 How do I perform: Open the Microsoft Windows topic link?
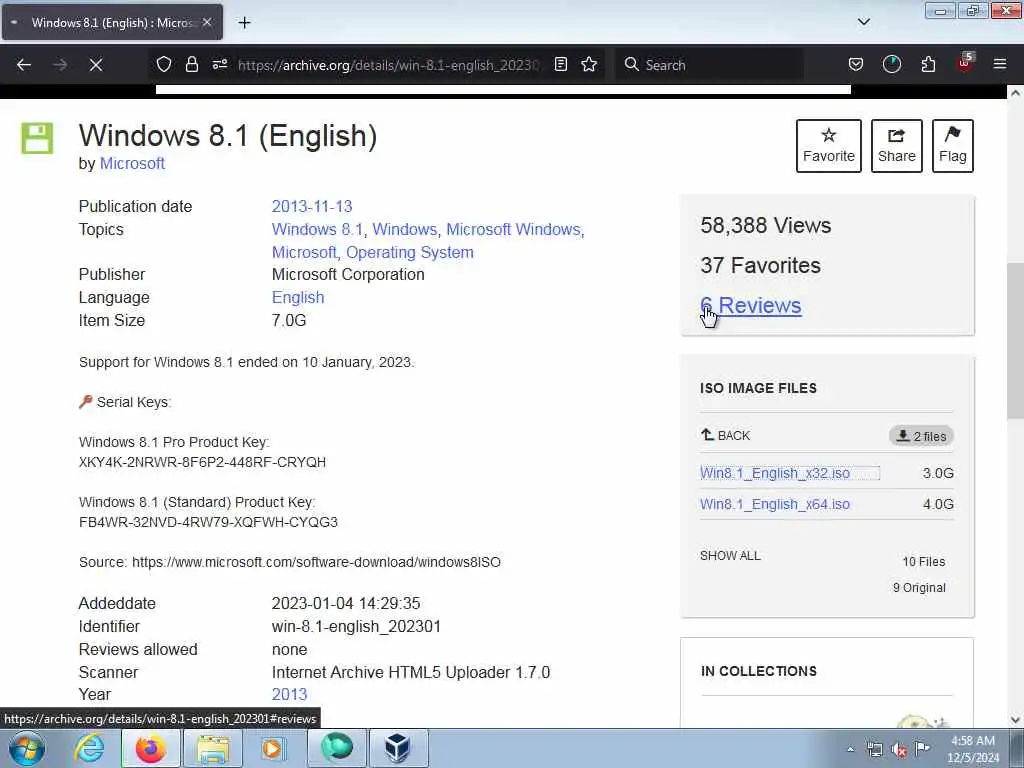pos(513,229)
